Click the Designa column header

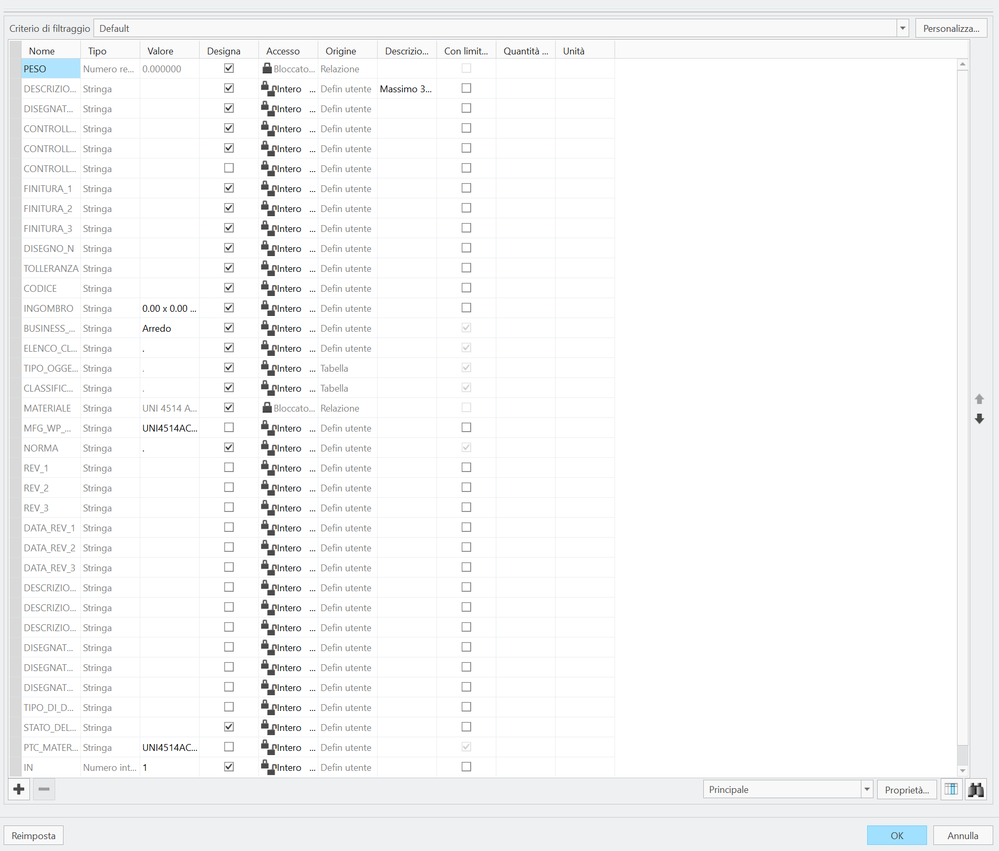[x=229, y=51]
